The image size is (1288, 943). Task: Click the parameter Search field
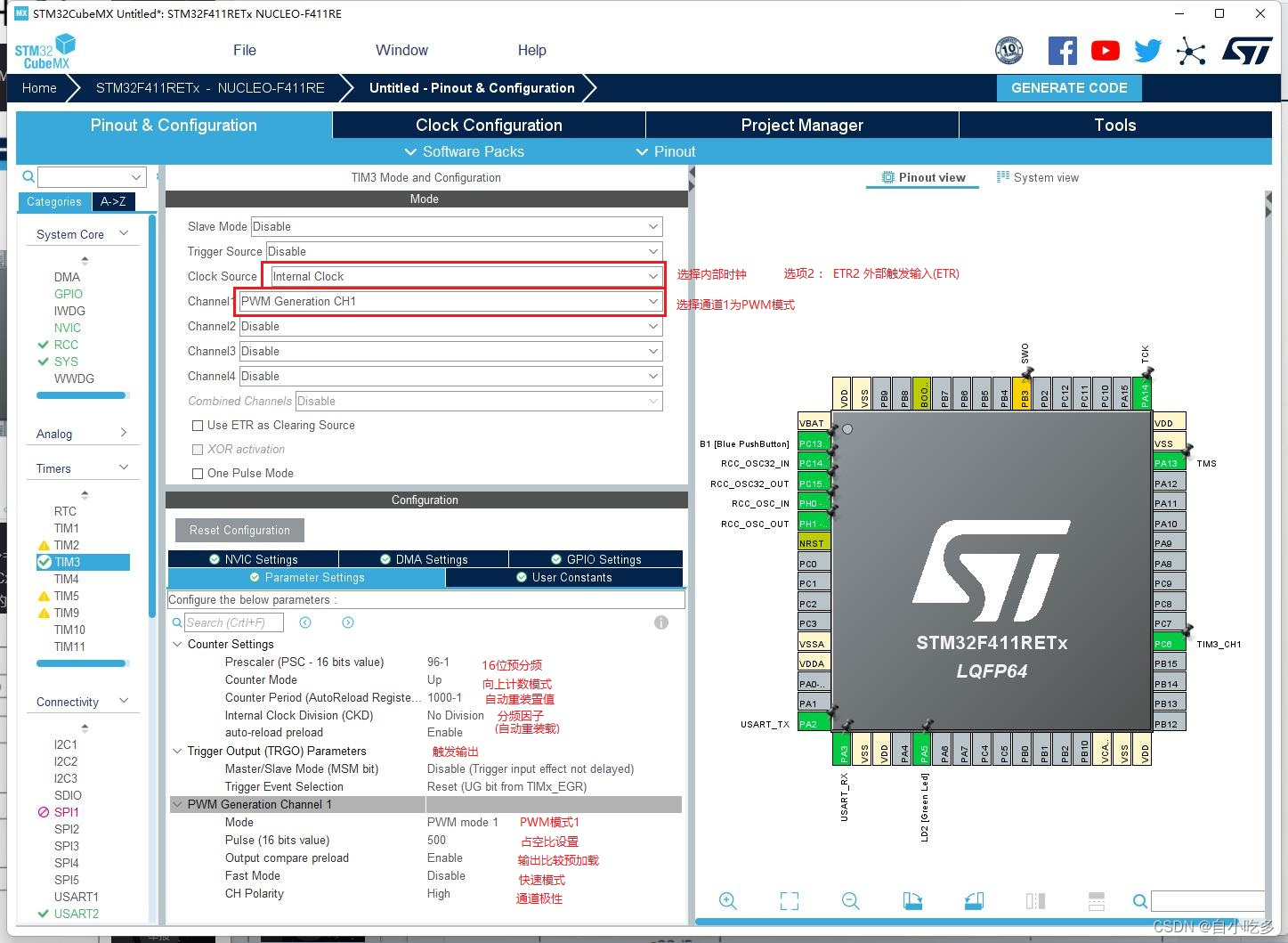[233, 622]
